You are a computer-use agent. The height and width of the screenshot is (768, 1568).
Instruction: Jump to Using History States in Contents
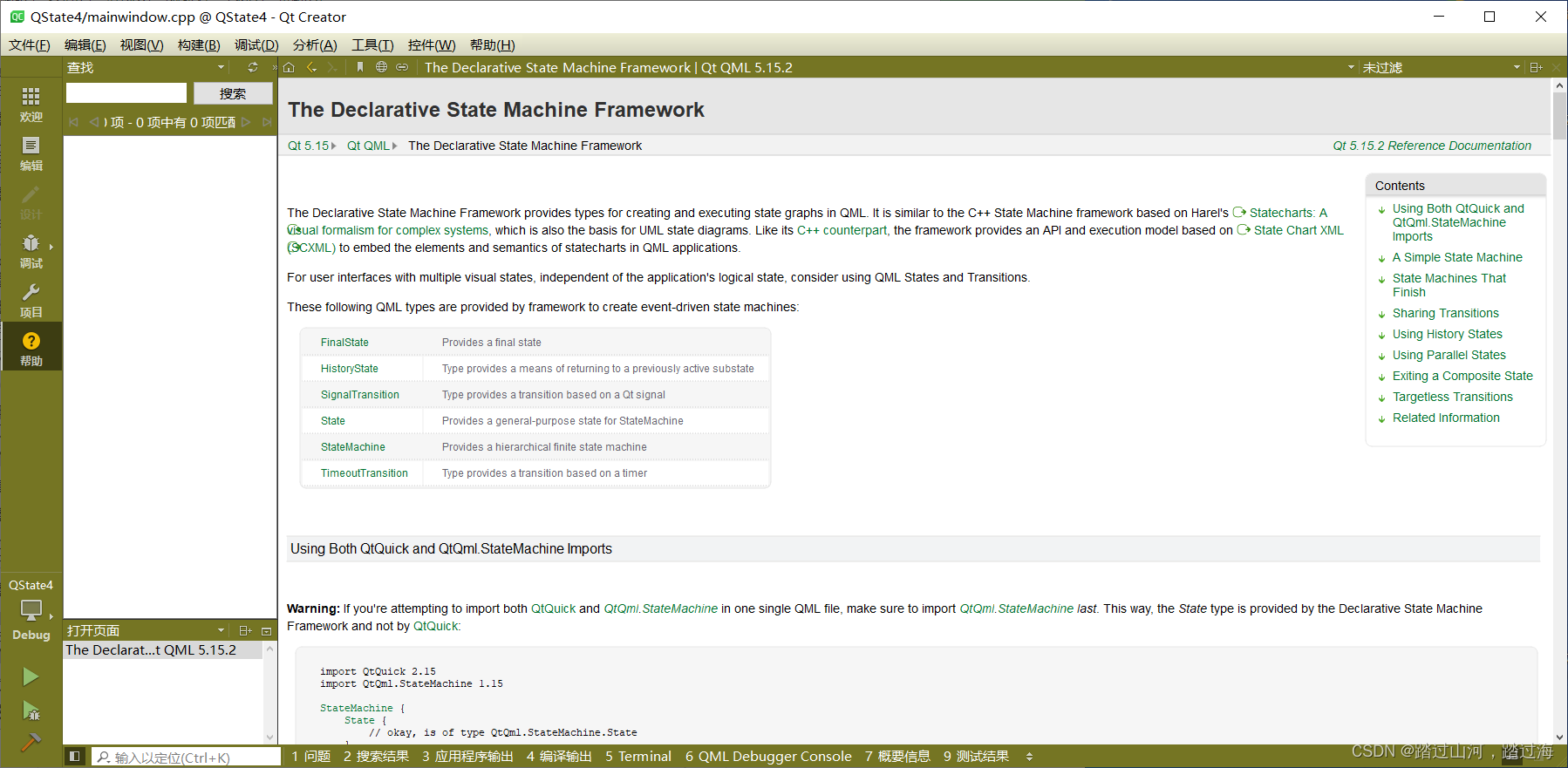pyautogui.click(x=1447, y=334)
